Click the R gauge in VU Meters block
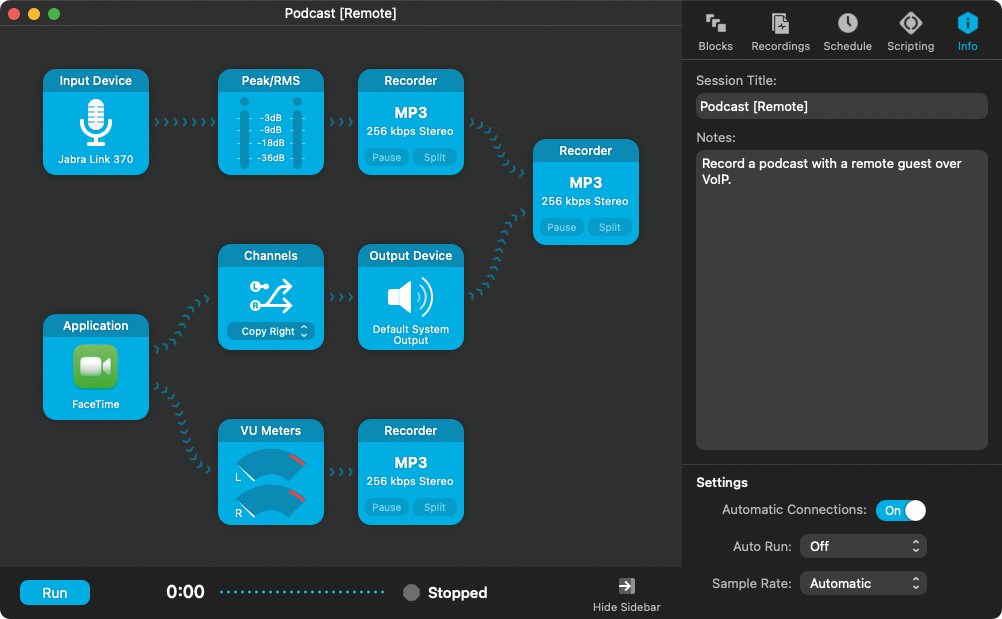The height and width of the screenshot is (619, 1002). tap(270, 501)
